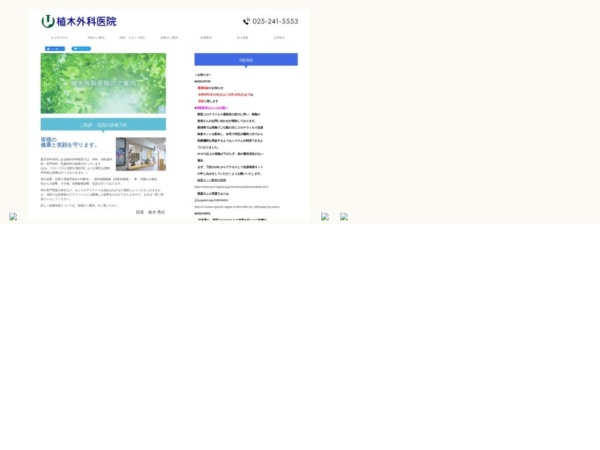Click the phone number 025-241-5553

click(275, 21)
